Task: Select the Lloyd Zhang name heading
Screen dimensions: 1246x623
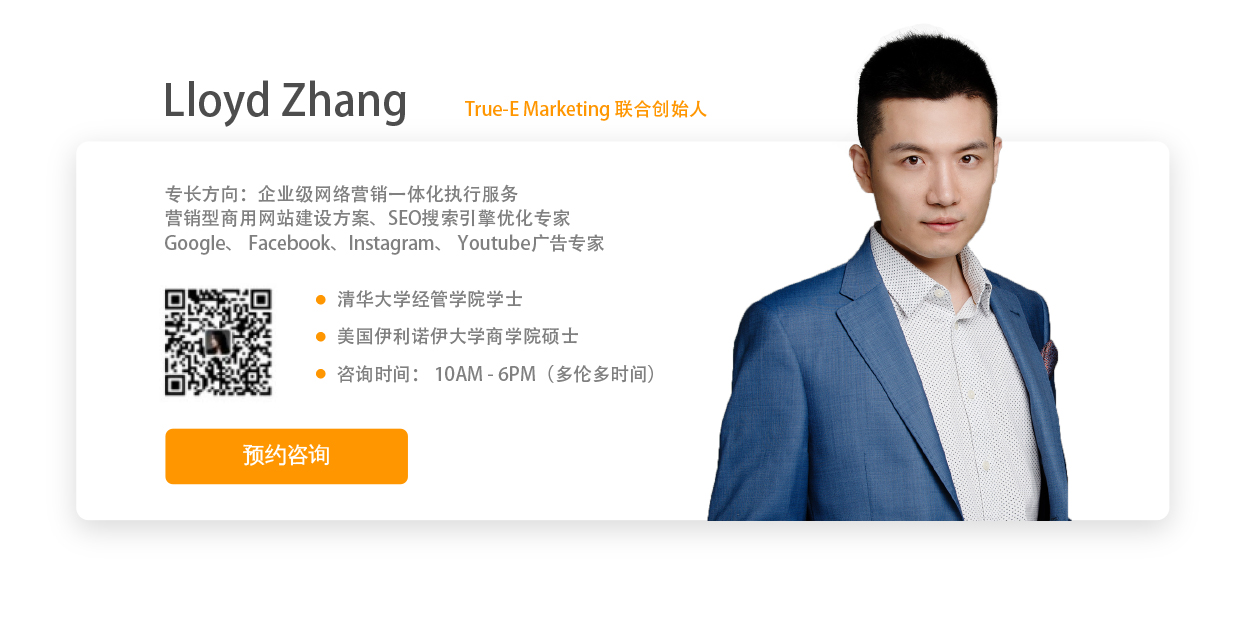Action: 285,101
